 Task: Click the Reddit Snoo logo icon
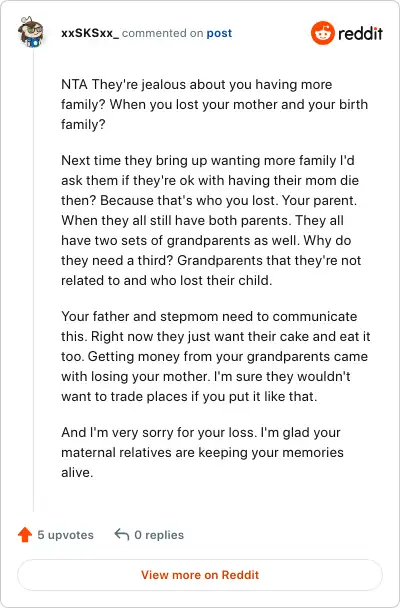pyautogui.click(x=322, y=33)
